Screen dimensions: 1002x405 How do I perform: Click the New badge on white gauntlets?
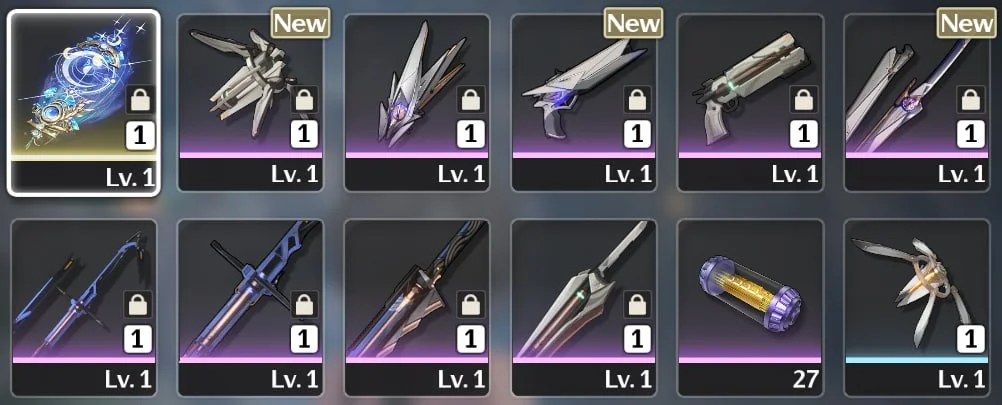click(x=300, y=24)
